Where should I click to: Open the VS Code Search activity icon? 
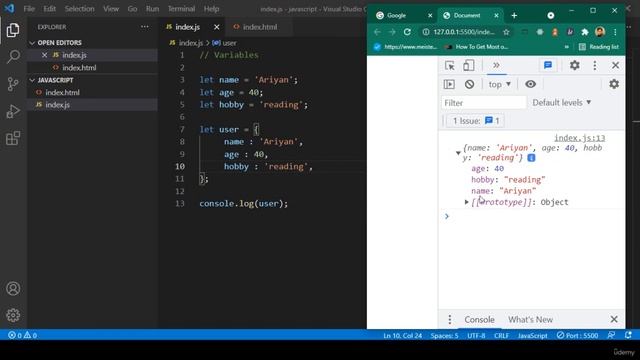(x=13, y=57)
